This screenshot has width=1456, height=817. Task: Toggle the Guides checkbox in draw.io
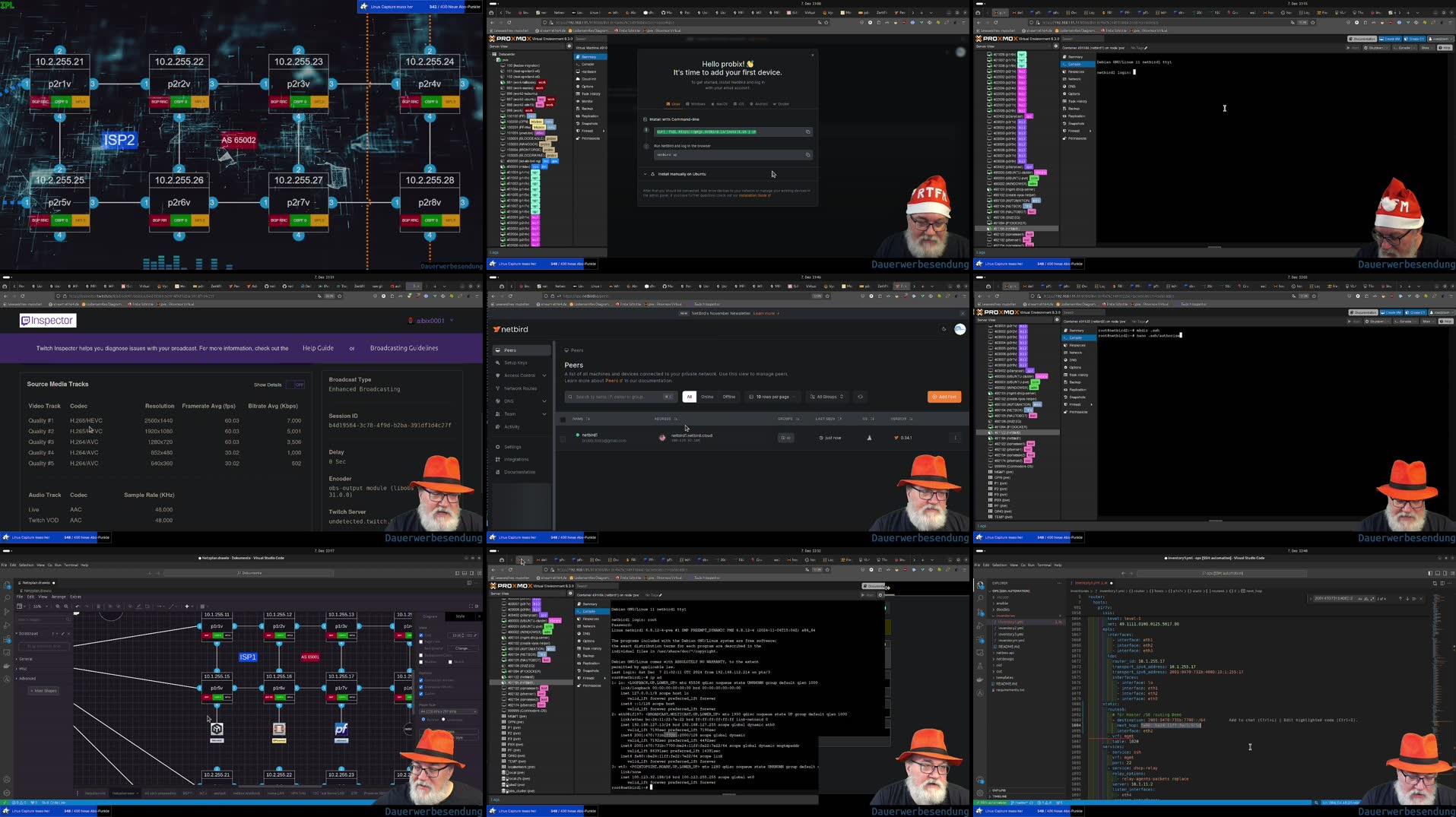pyautogui.click(x=421, y=694)
